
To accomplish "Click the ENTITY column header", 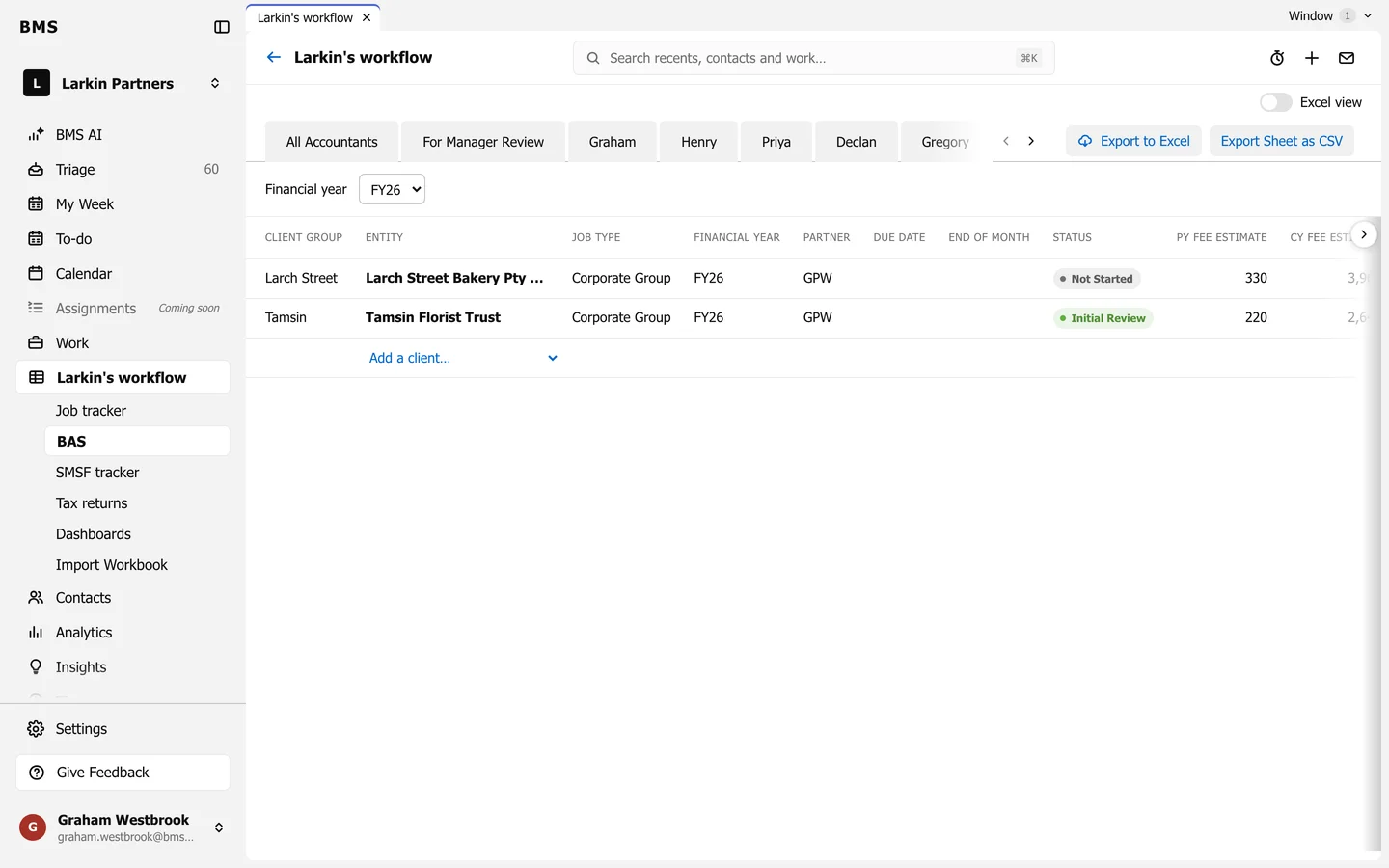I will coord(384,237).
